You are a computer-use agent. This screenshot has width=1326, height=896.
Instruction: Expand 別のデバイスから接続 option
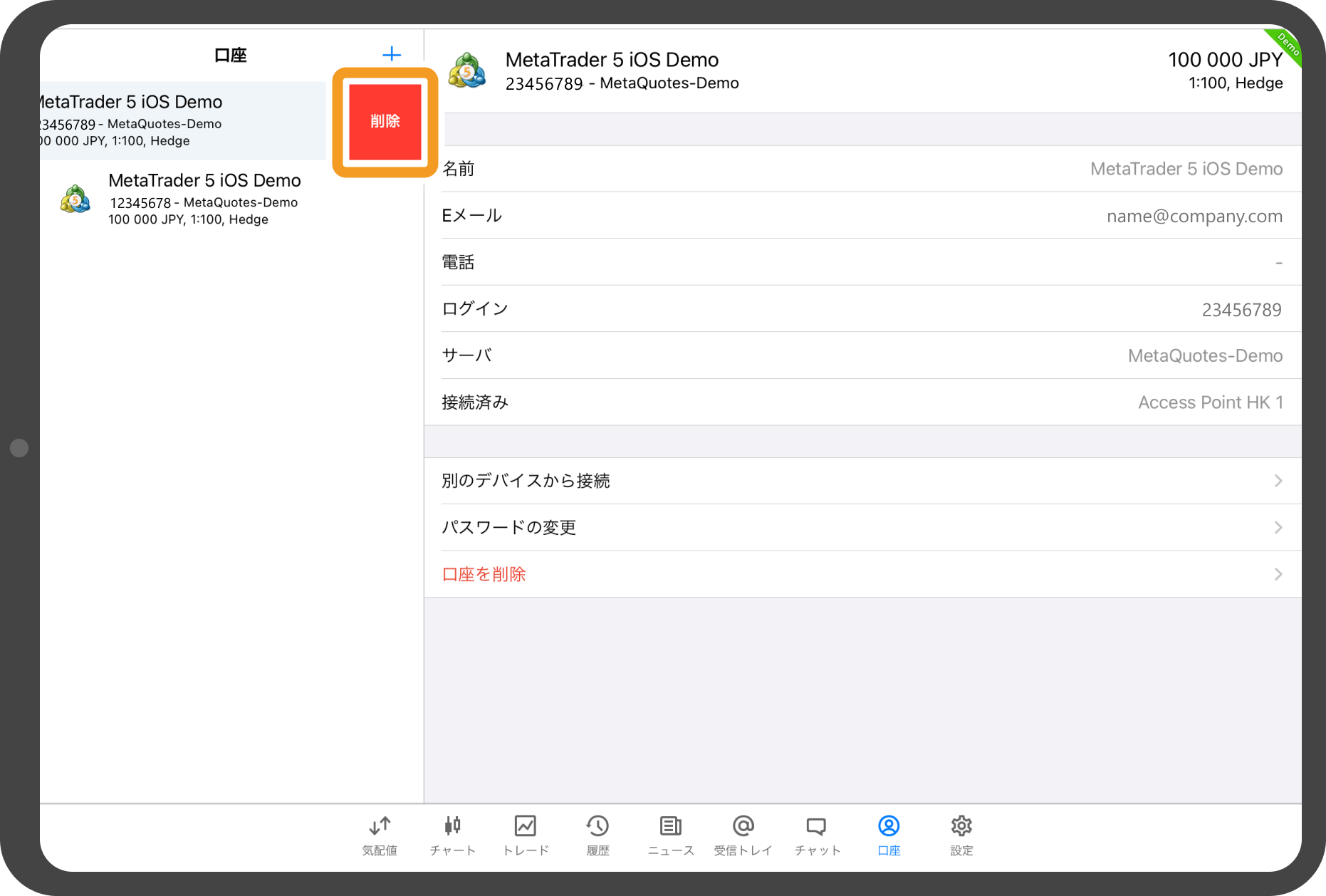tap(1277, 480)
